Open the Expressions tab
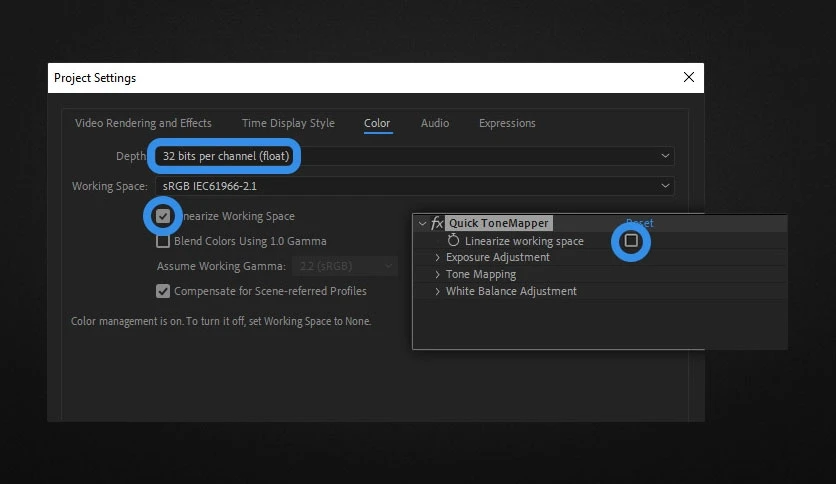 click(507, 123)
